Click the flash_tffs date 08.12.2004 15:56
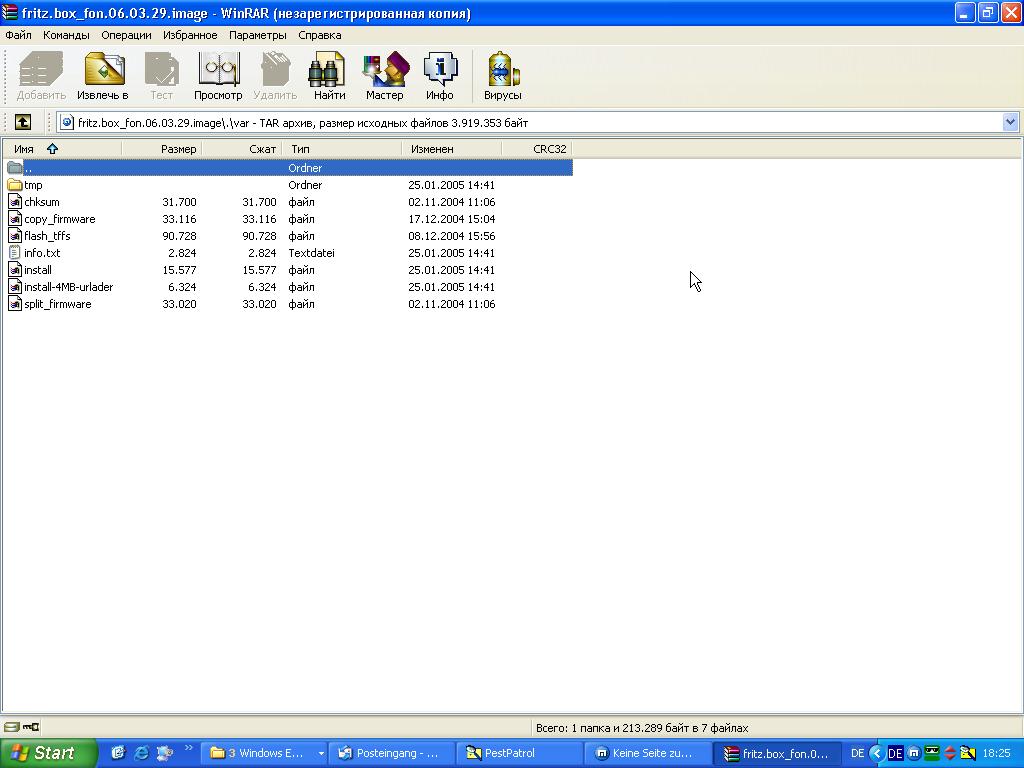Screen dimensions: 1024x768 pyautogui.click(x=451, y=236)
